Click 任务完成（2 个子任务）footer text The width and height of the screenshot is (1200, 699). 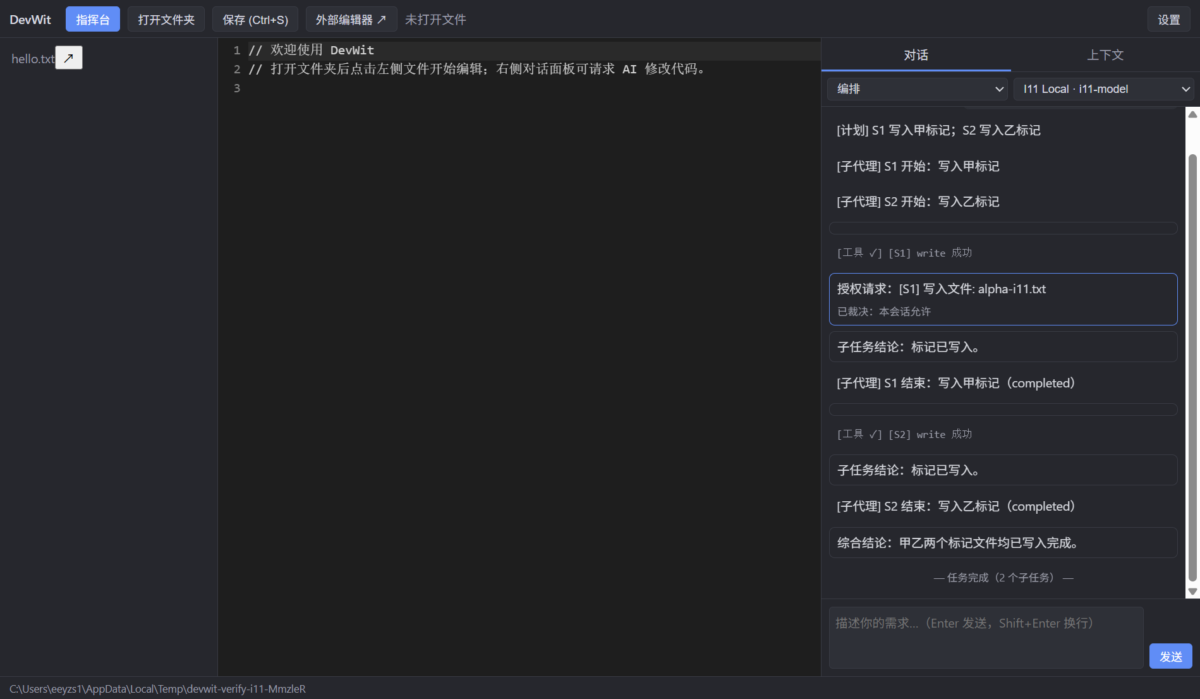pyautogui.click(x=1003, y=577)
